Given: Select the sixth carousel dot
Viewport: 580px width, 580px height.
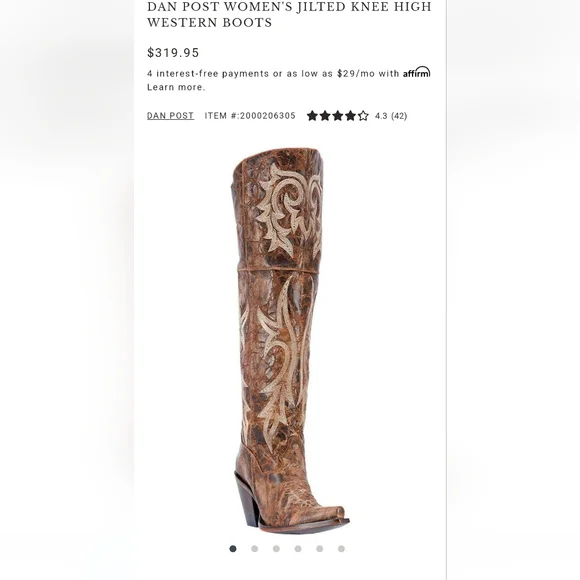Looking at the screenshot, I should (x=341, y=549).
